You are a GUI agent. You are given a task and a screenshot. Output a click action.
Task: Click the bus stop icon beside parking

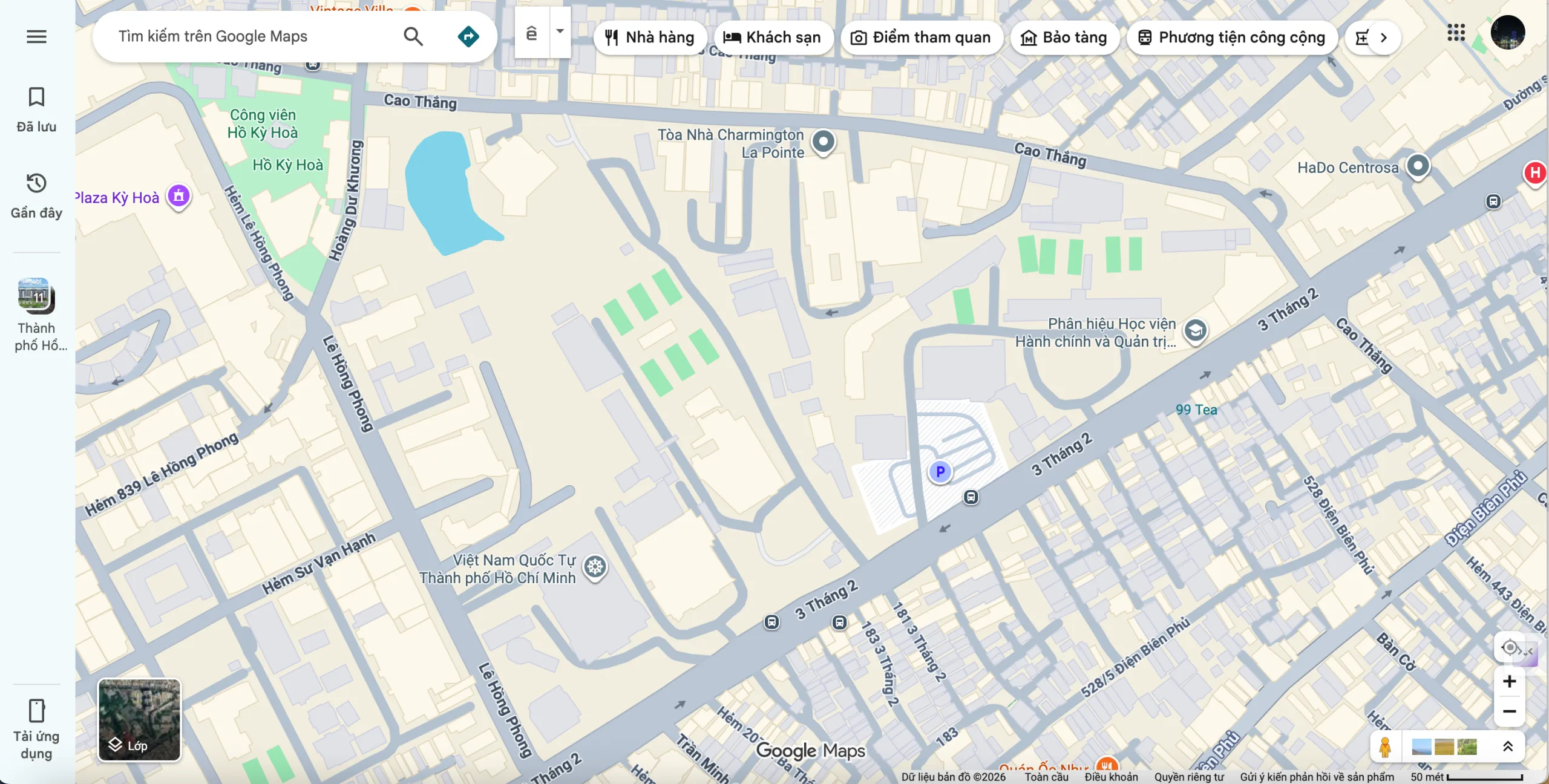point(971,497)
